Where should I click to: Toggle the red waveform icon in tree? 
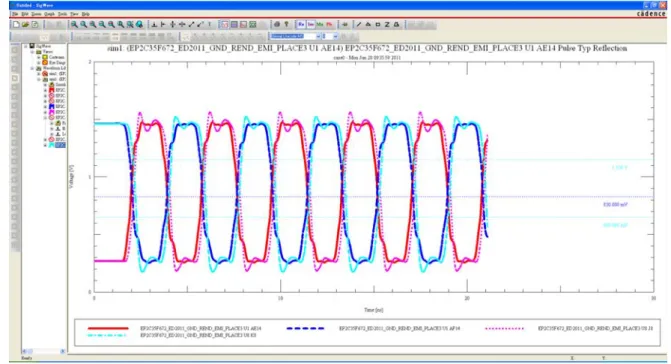tap(51, 90)
